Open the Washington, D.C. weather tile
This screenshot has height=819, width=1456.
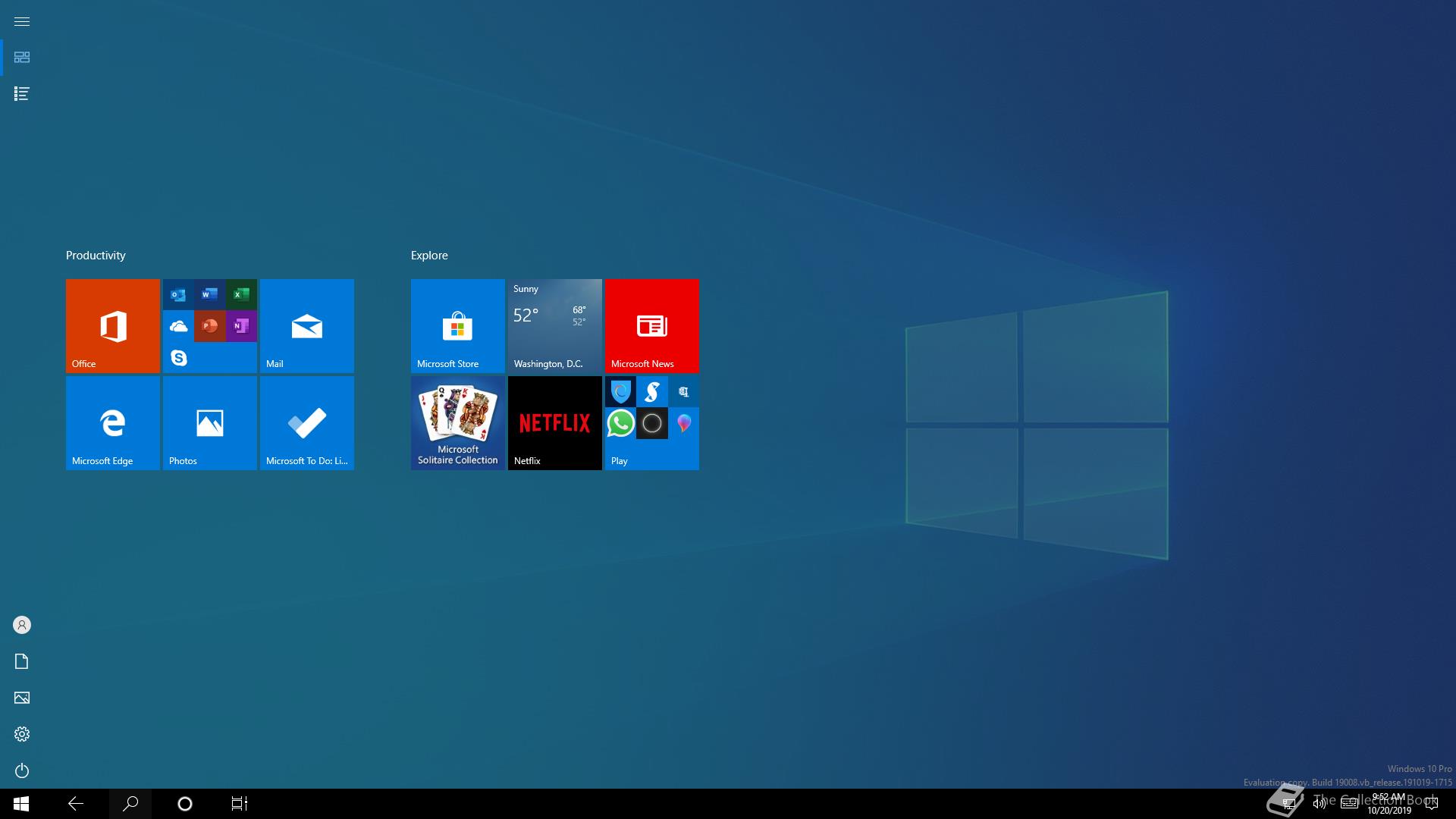click(x=555, y=326)
